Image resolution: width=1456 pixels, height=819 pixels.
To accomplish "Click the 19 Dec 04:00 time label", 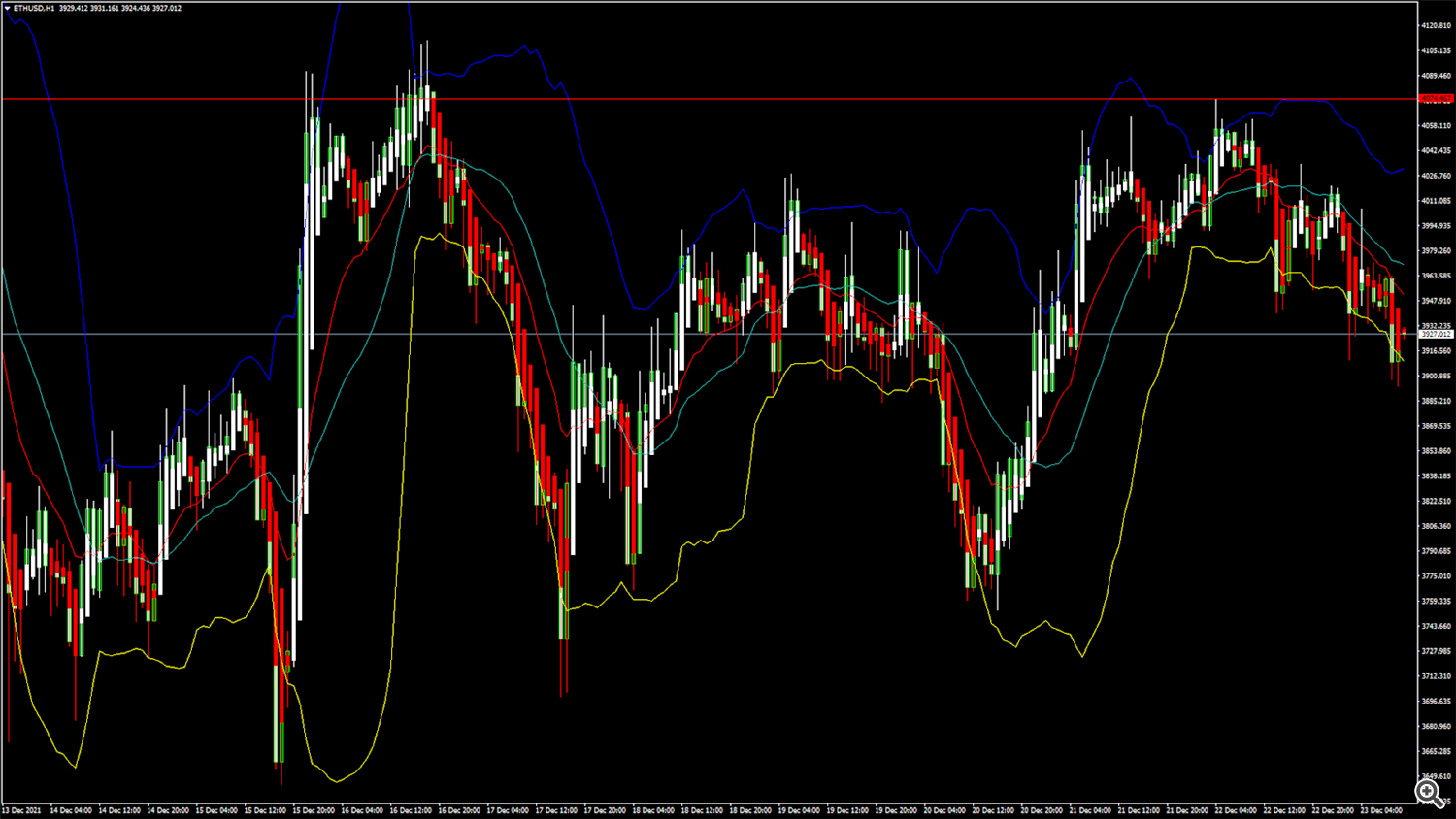I will coord(799,810).
